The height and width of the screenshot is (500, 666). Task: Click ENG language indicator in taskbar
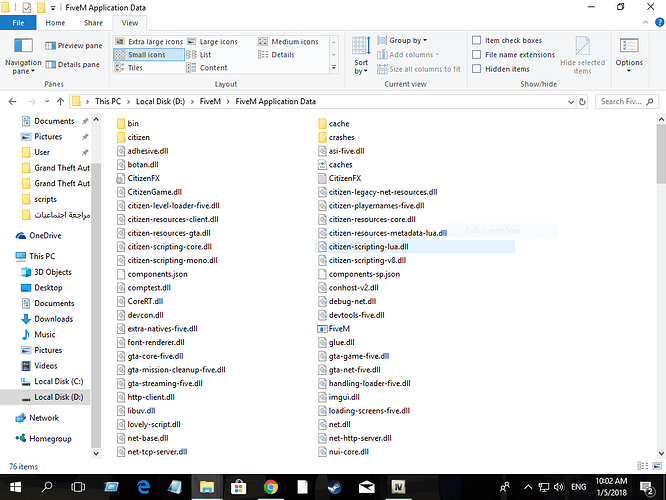(579, 487)
